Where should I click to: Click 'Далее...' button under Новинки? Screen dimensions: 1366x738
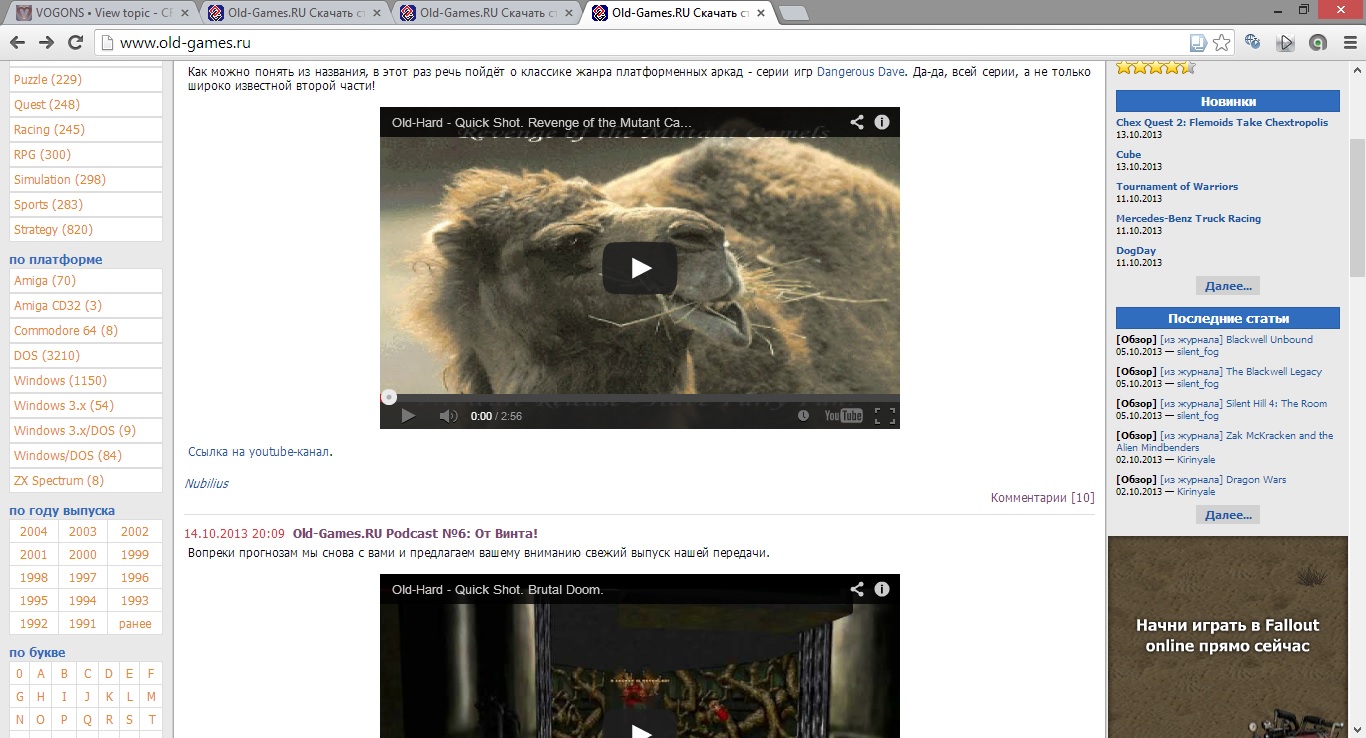[1228, 286]
